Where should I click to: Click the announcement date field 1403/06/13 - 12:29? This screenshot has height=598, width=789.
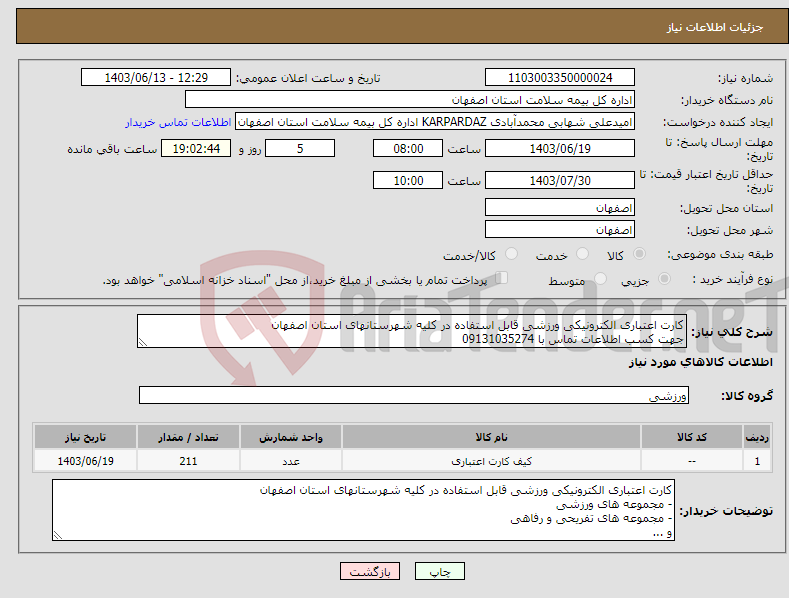pyautogui.click(x=155, y=78)
